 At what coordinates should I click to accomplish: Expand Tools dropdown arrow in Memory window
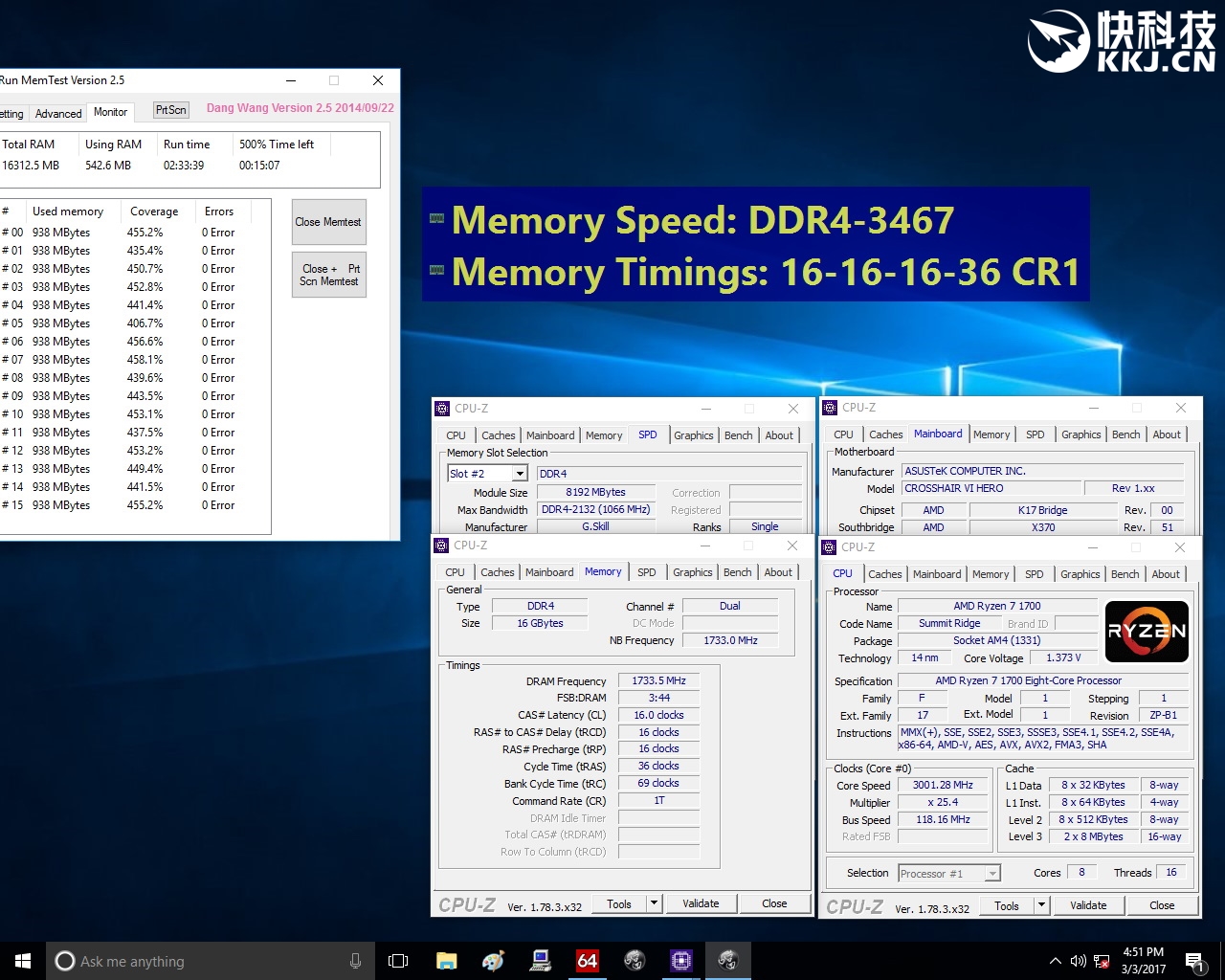coord(654,903)
